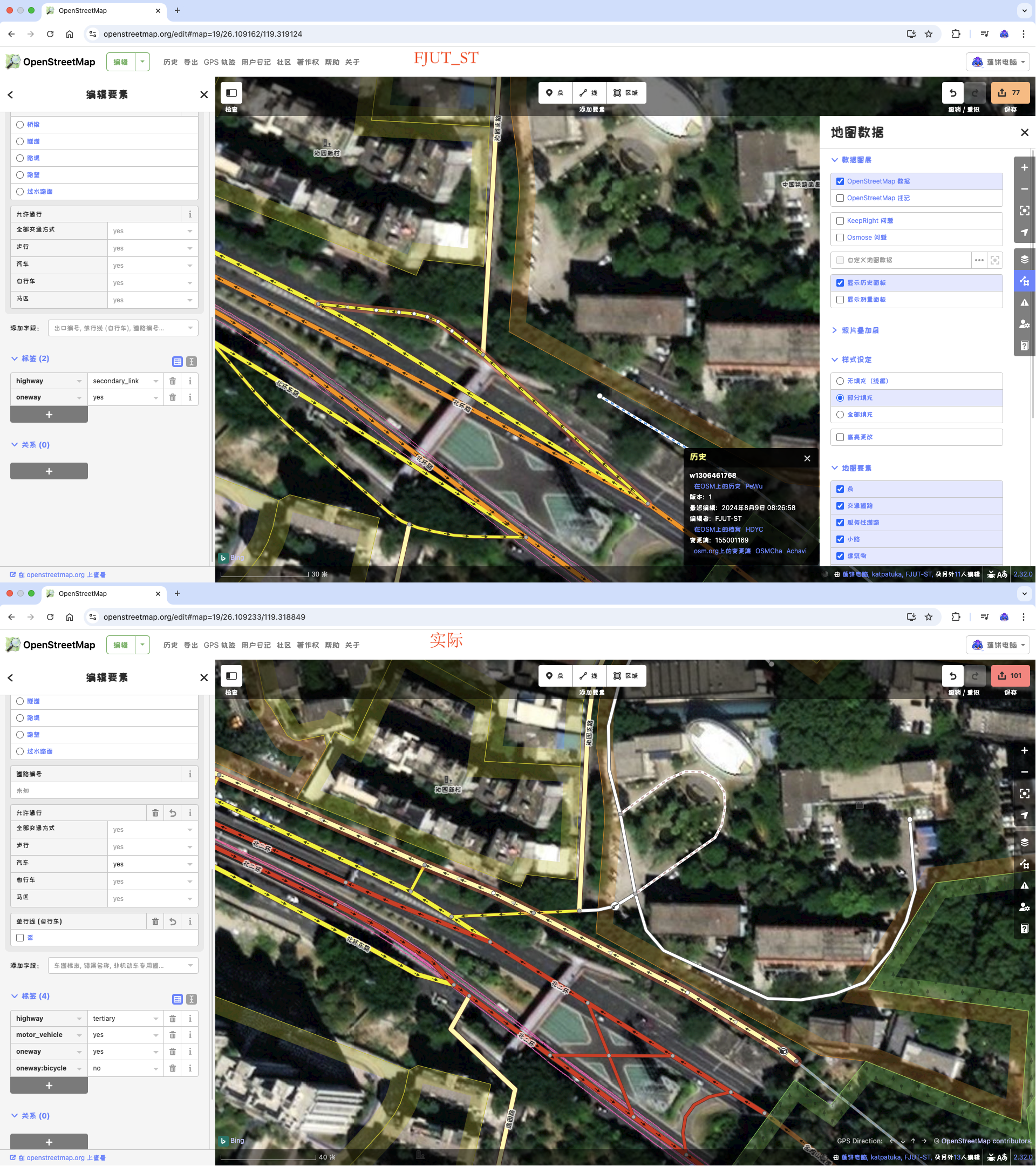This screenshot has width=1036, height=1166.
Task: Click zoom-to custom data icon beside 自定义地图数据
Action: (x=995, y=260)
